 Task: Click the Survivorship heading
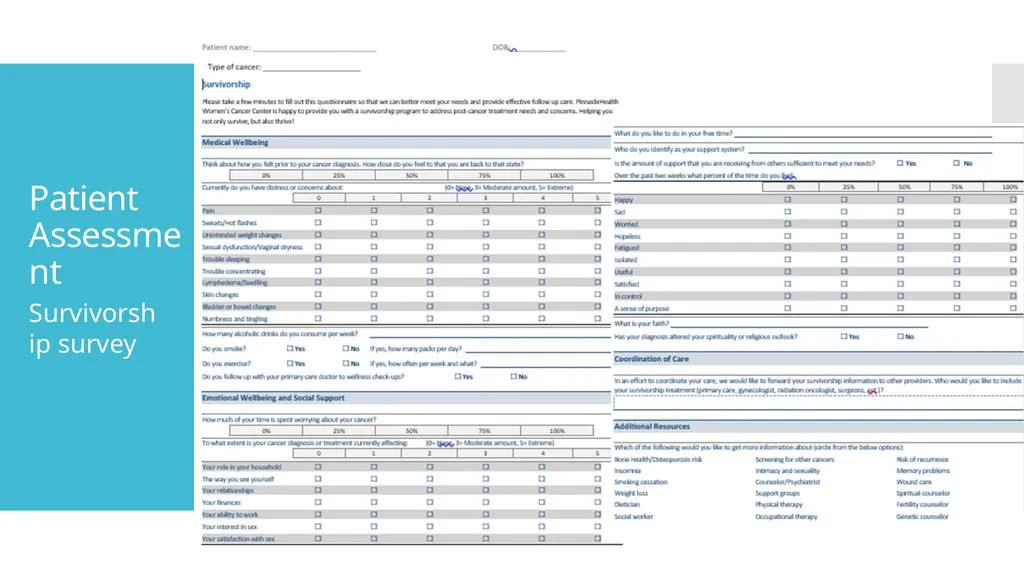[226, 84]
